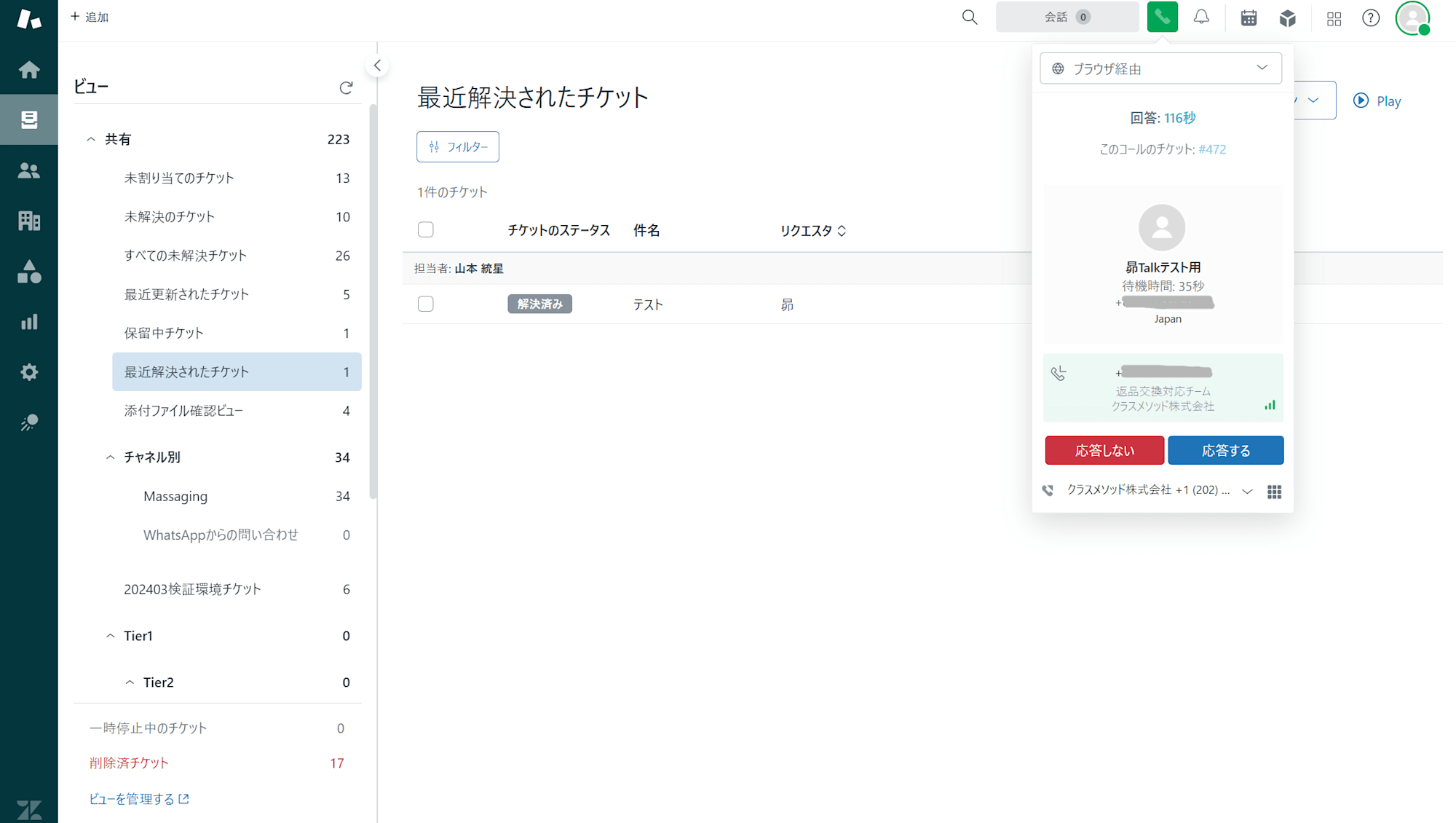Screen dimensions: 1456x823
Task: Collapse the views panel with arrow
Action: (x=377, y=66)
